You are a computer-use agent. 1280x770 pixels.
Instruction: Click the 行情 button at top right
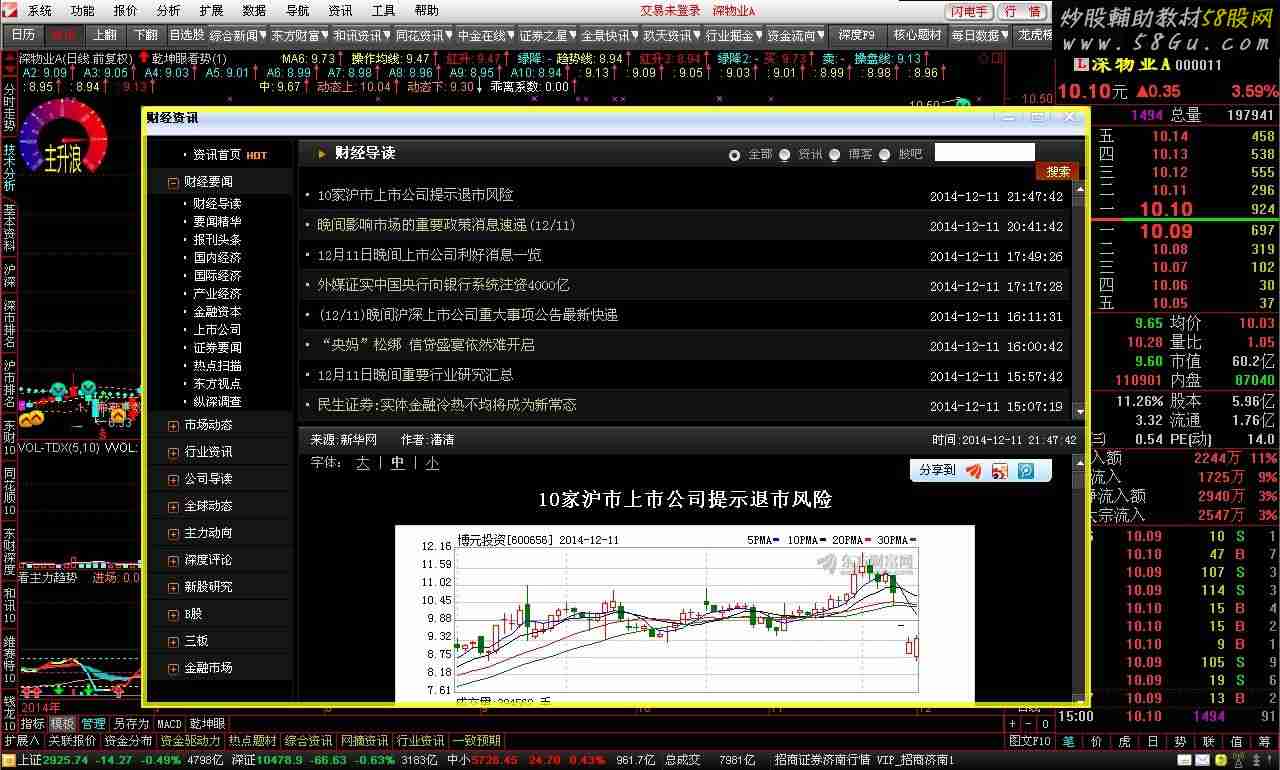click(1022, 11)
